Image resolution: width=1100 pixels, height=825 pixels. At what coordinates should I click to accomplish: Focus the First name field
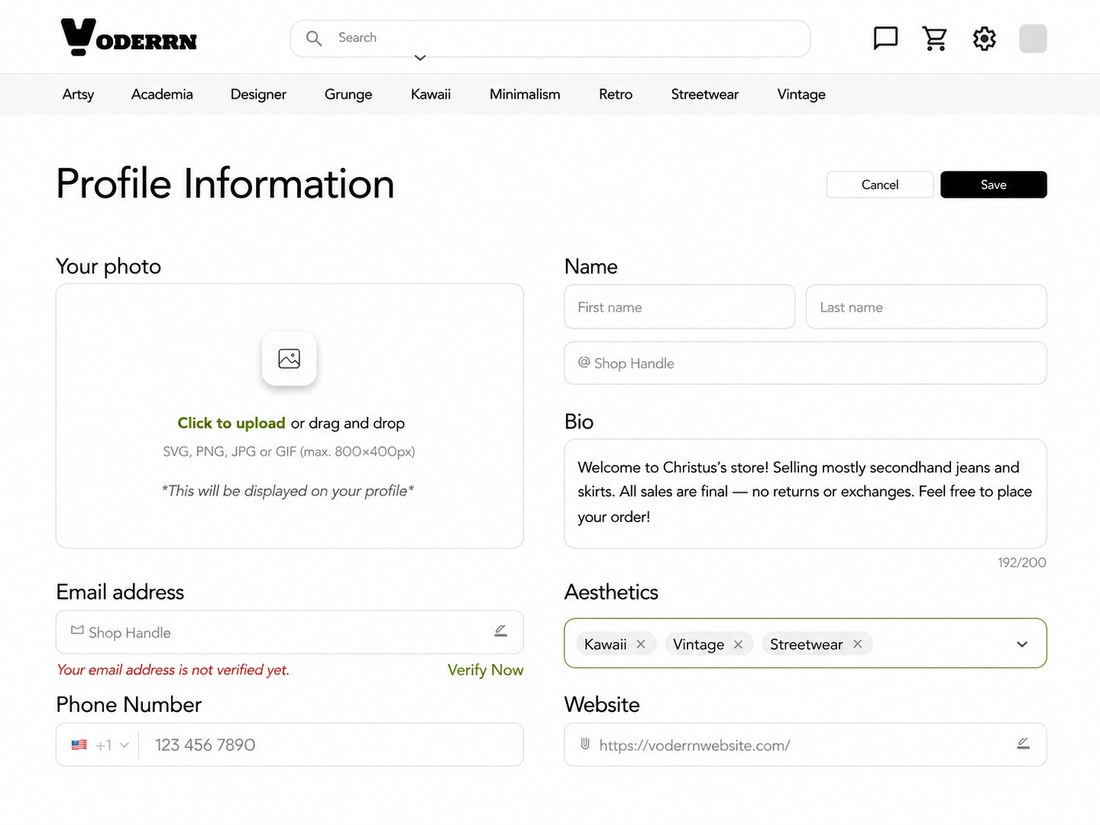[679, 307]
